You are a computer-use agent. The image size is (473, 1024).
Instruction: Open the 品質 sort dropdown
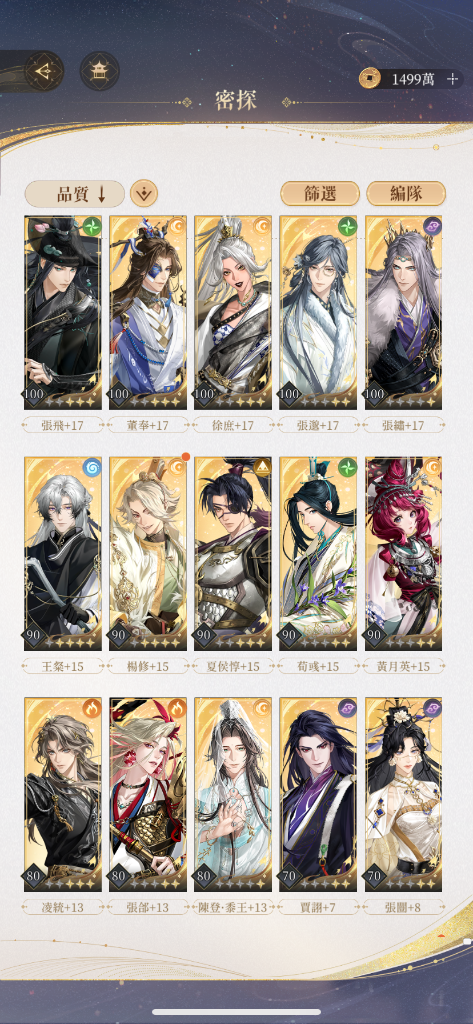pyautogui.click(x=74, y=194)
